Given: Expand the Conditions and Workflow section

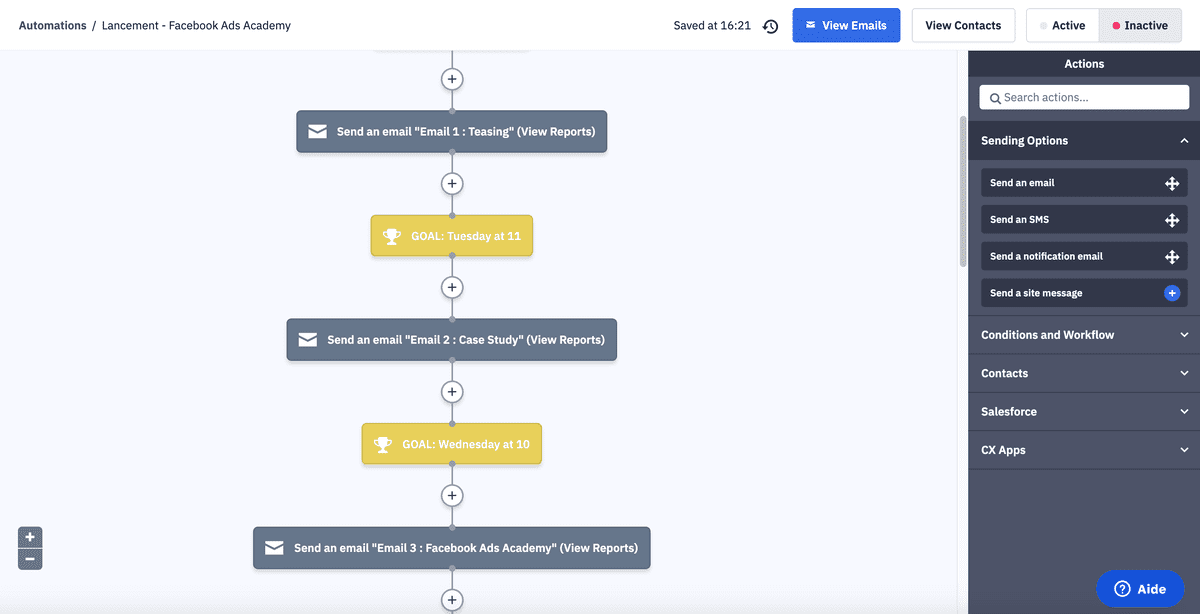Looking at the screenshot, I should tap(1084, 335).
